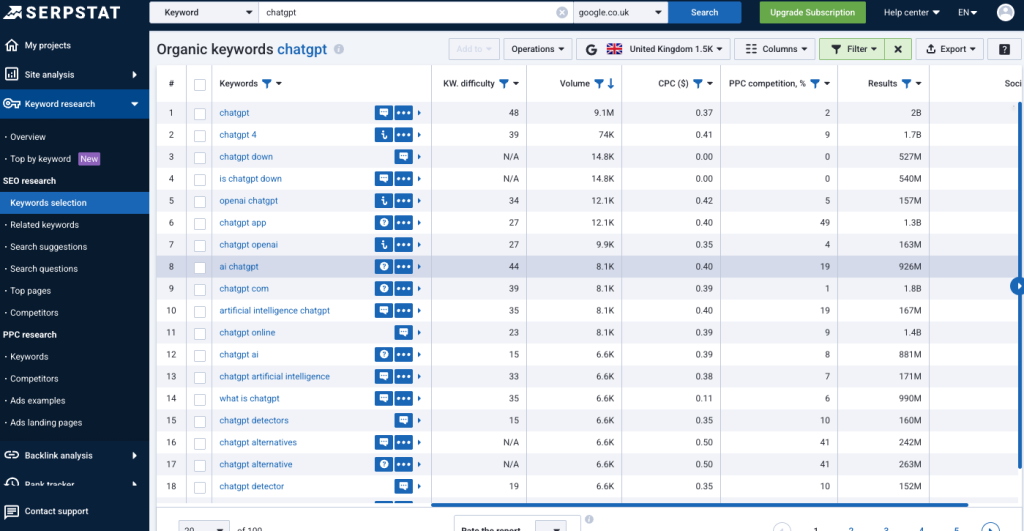Open Related keywords in sidebar

pos(44,225)
